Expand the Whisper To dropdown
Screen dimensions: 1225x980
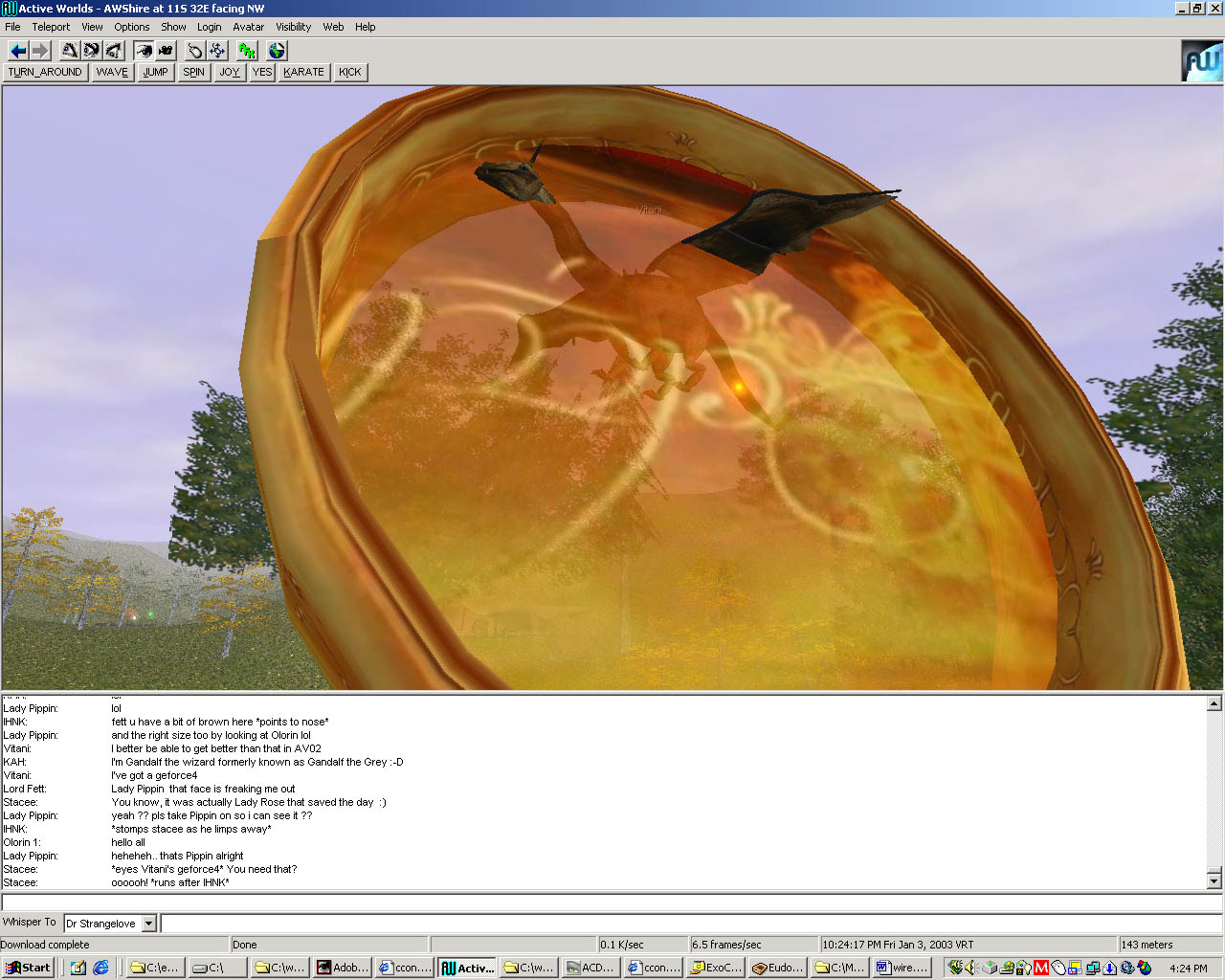pos(148,924)
